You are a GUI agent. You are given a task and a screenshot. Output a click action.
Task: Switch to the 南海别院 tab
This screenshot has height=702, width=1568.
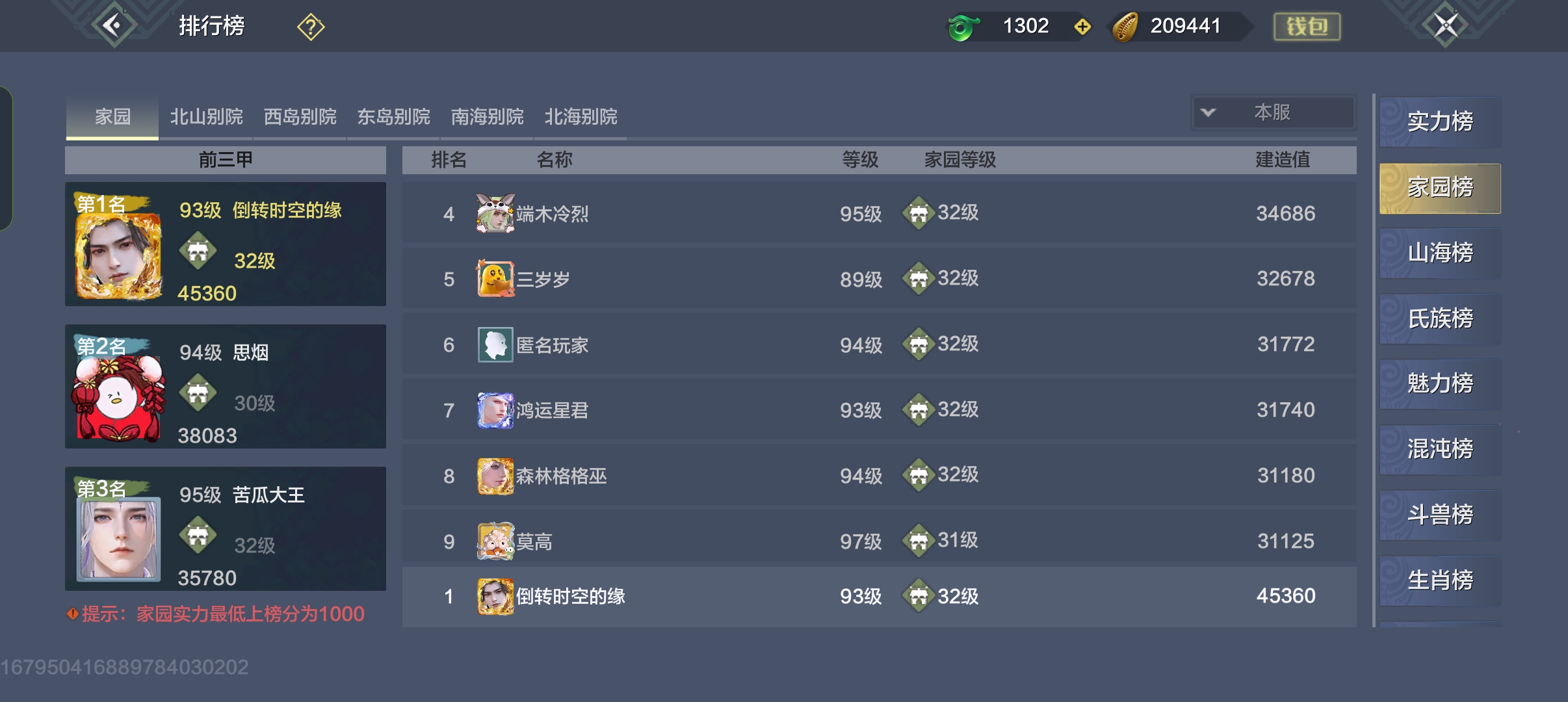487,117
